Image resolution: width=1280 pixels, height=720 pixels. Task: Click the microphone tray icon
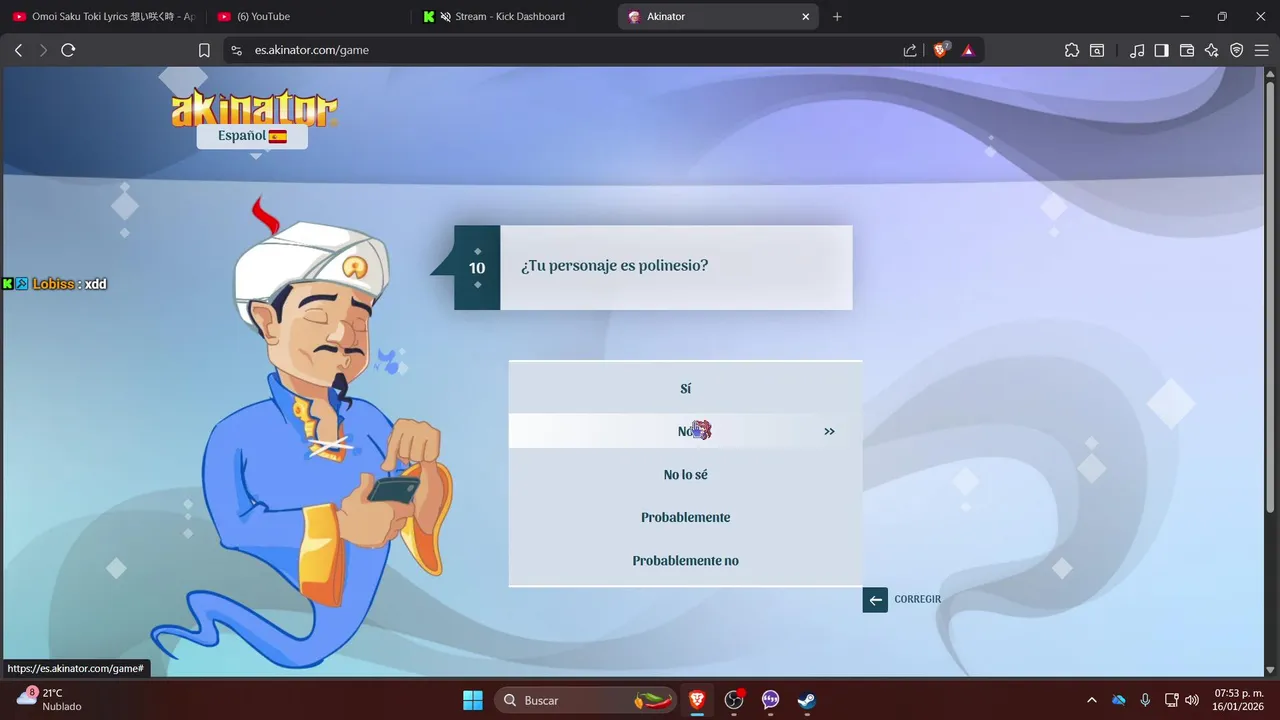[1145, 700]
